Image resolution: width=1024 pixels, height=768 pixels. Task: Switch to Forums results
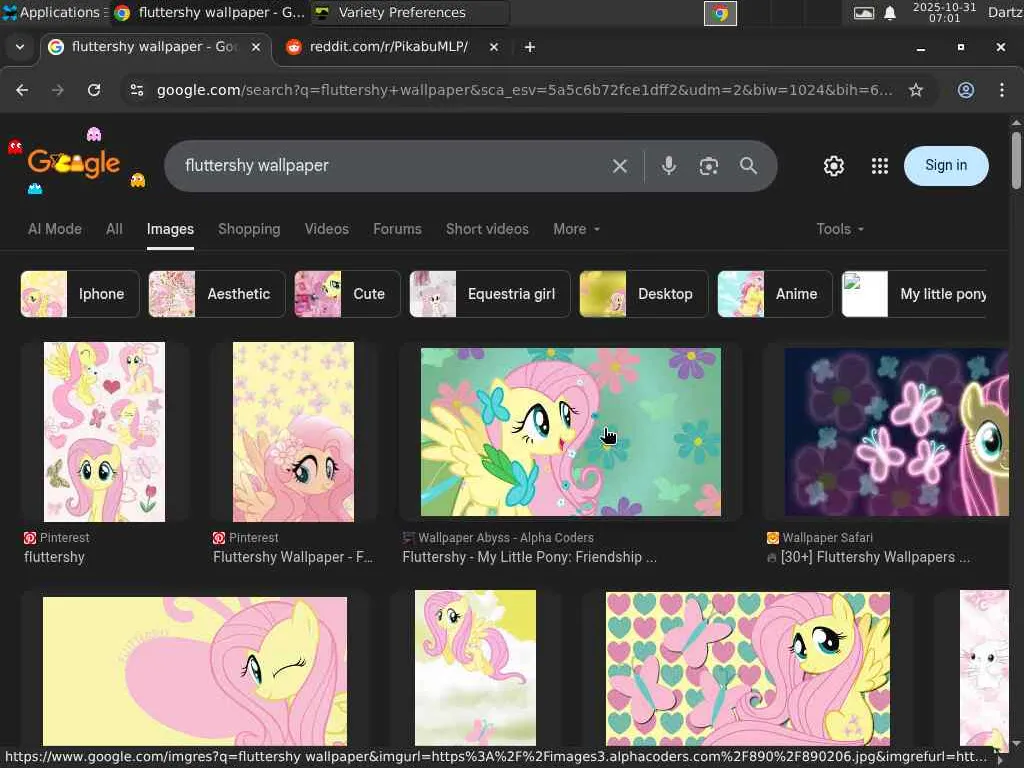pos(397,229)
